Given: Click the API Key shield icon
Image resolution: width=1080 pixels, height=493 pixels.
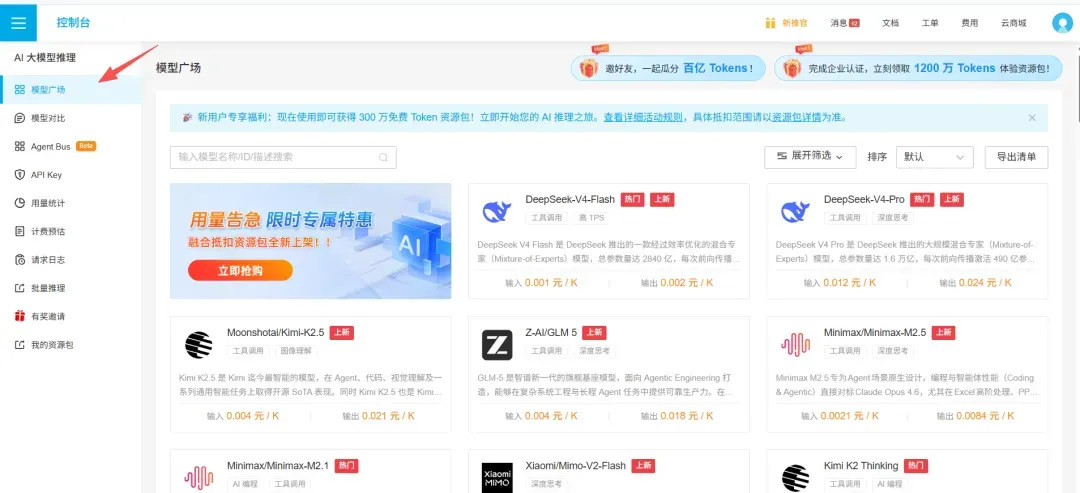Looking at the screenshot, I should tap(20, 175).
